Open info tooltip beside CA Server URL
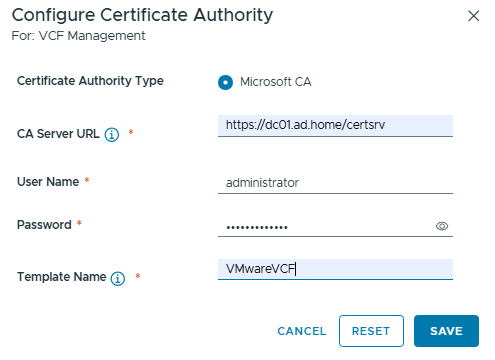Viewport: 495px width, 360px height. click(112, 135)
